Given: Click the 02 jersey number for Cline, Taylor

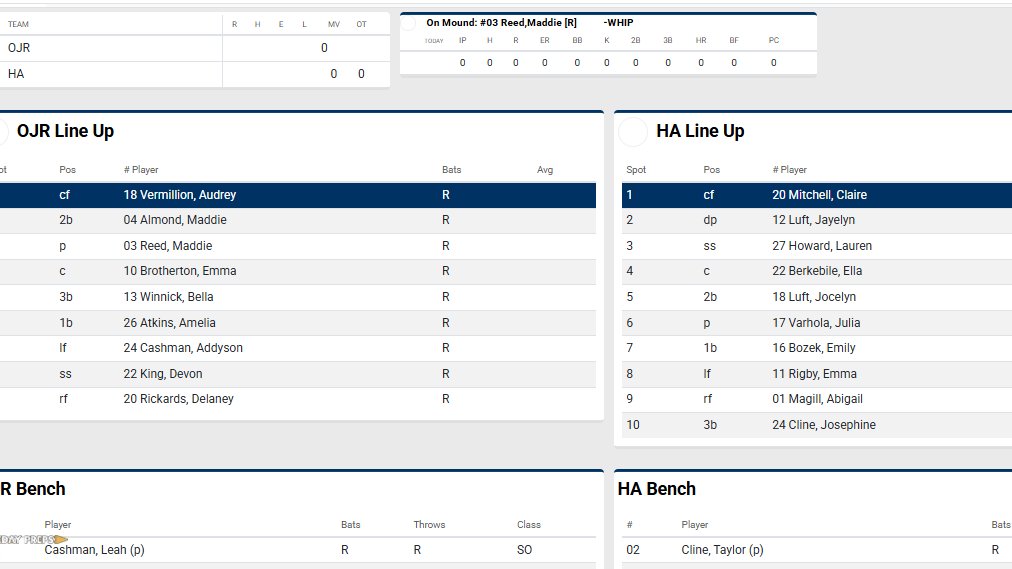Looking at the screenshot, I should coord(633,550).
